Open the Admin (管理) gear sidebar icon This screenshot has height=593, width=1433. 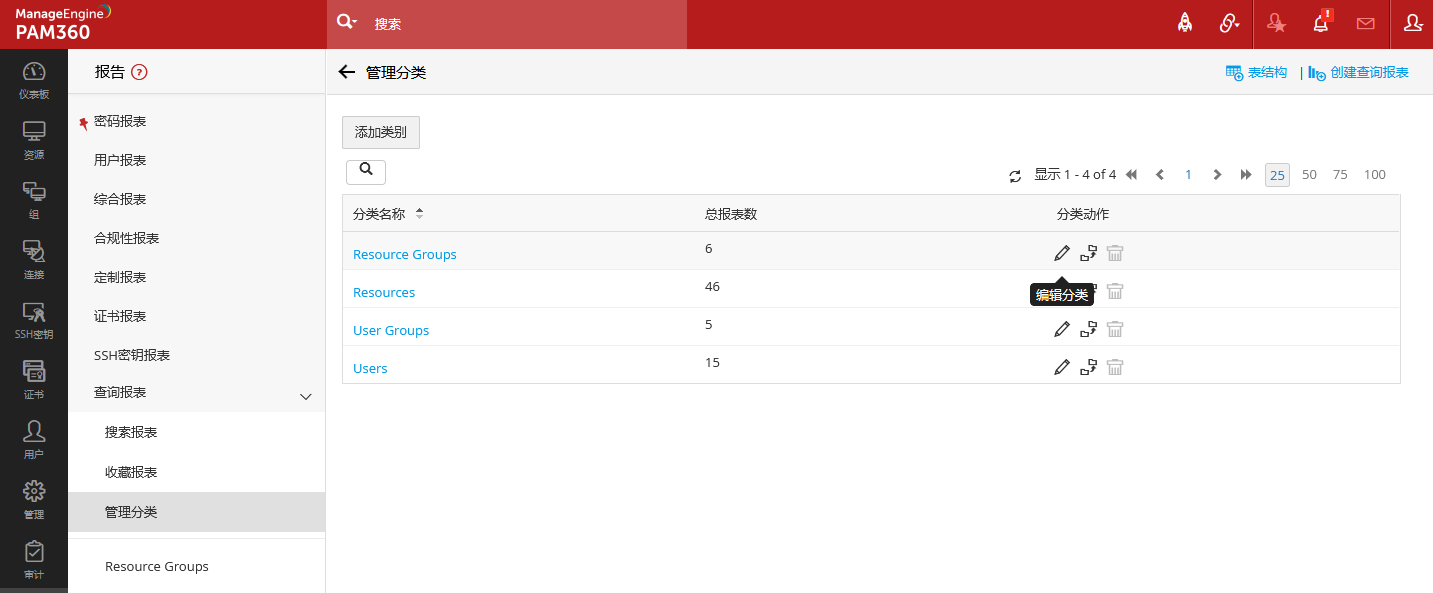[34, 500]
